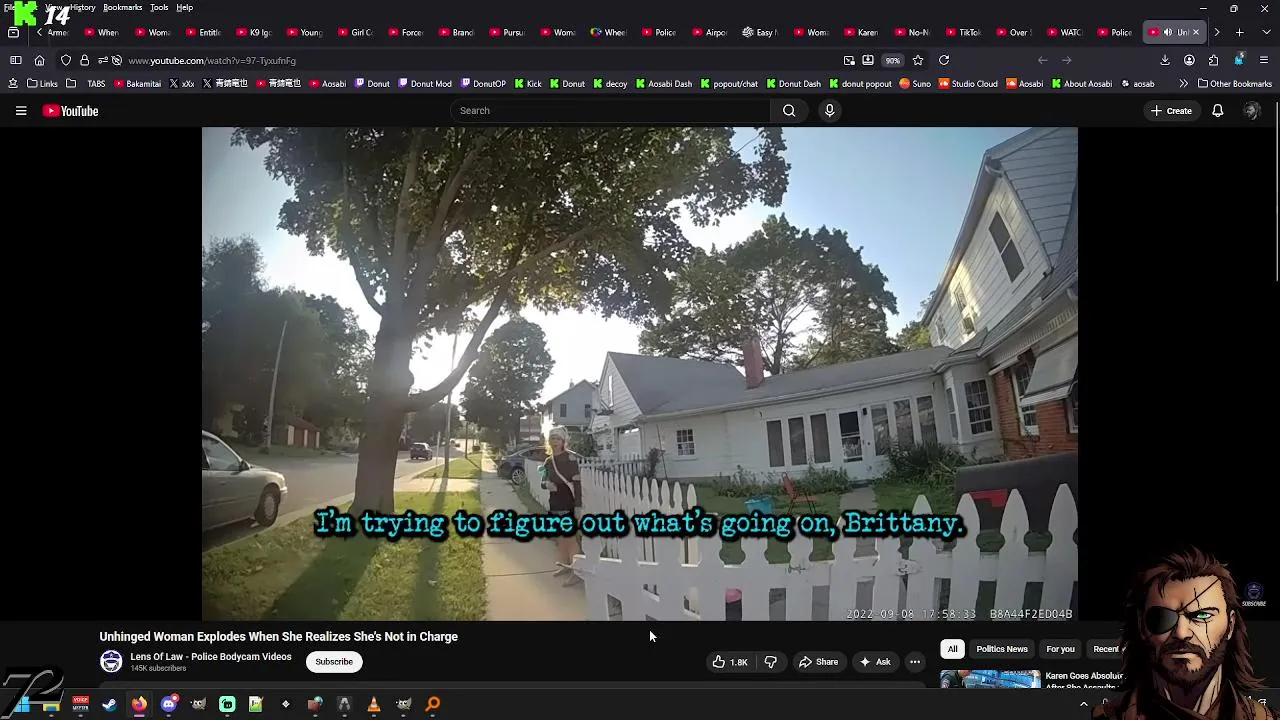Open the browser application hamburger menu
The width and height of the screenshot is (1280, 720).
point(1264,60)
